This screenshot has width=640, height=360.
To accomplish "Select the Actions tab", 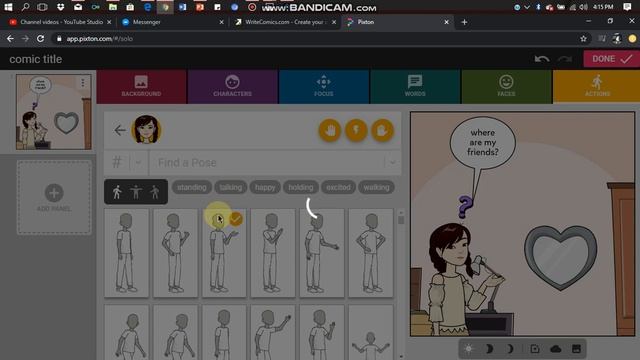I will [x=597, y=87].
